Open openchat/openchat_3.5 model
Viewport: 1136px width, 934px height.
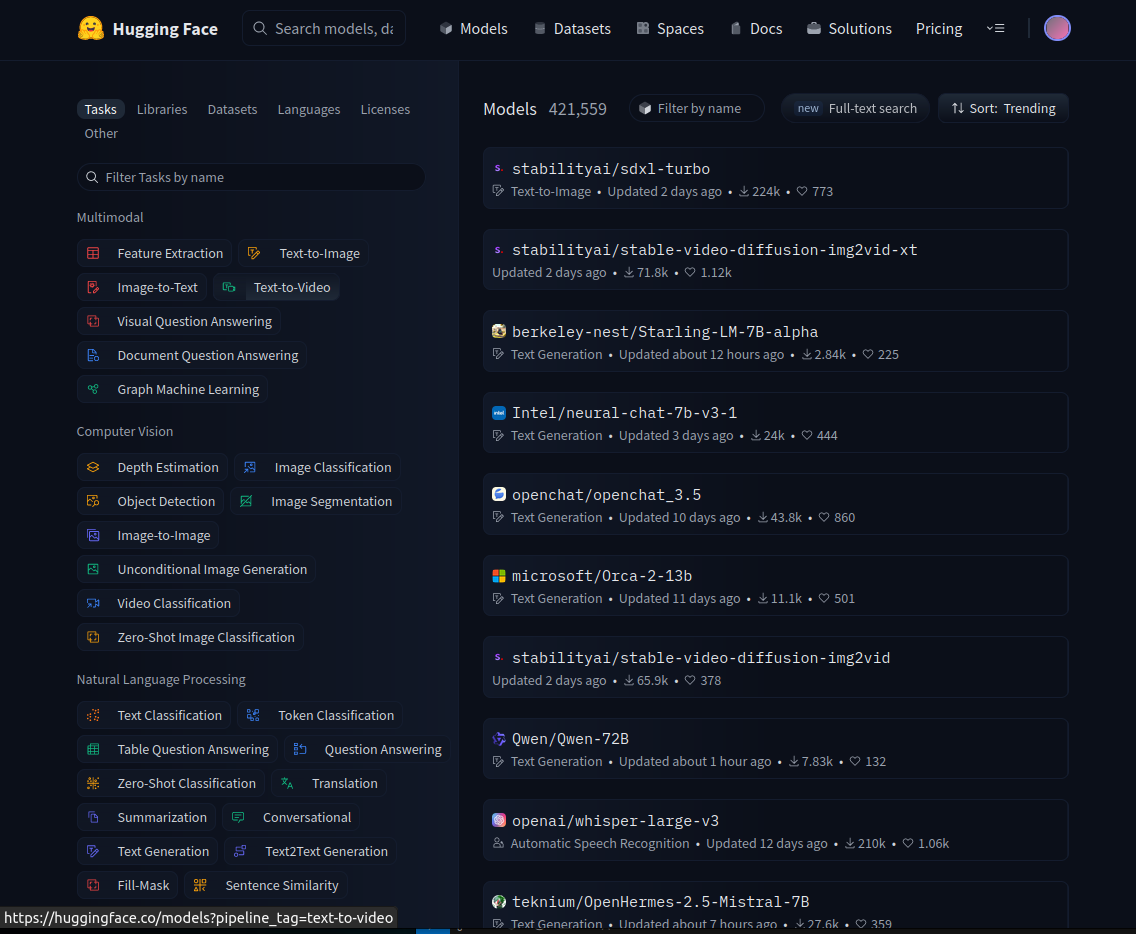click(x=775, y=504)
